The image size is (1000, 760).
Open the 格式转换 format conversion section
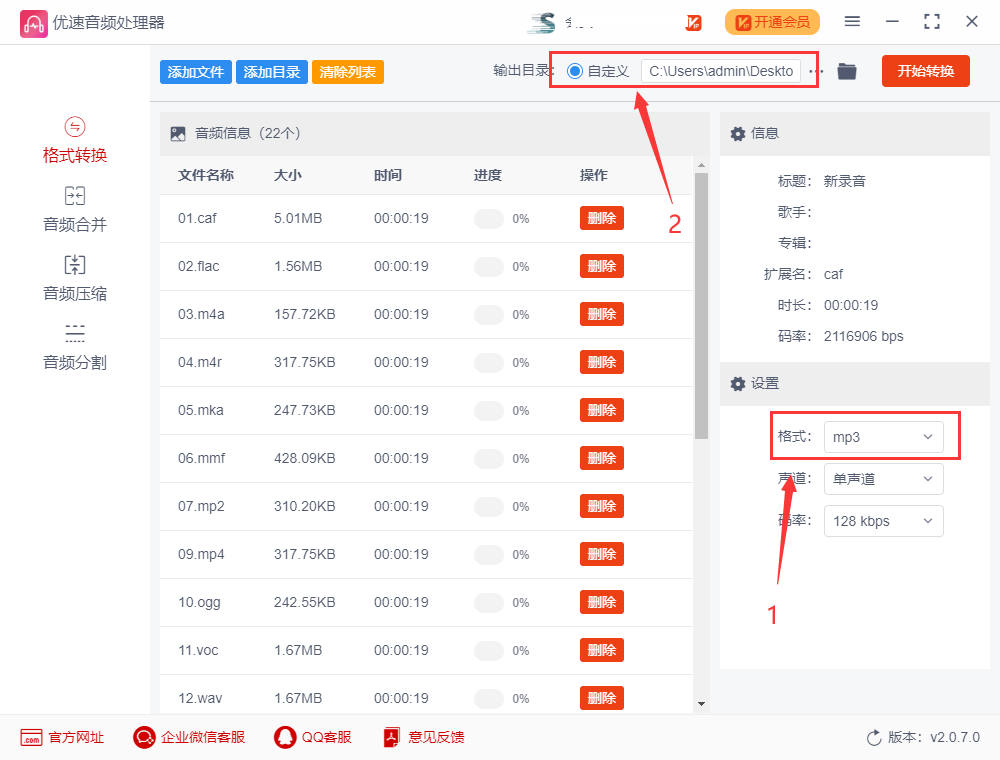(75, 140)
